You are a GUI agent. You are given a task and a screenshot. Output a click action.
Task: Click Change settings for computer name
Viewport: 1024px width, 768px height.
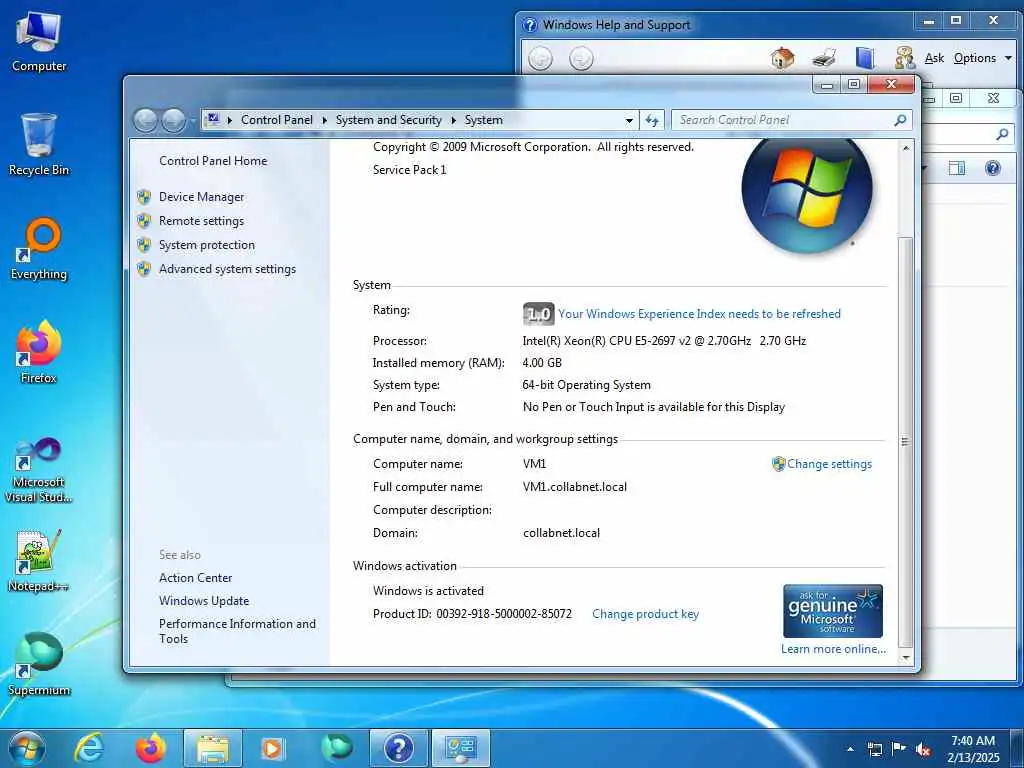[829, 464]
